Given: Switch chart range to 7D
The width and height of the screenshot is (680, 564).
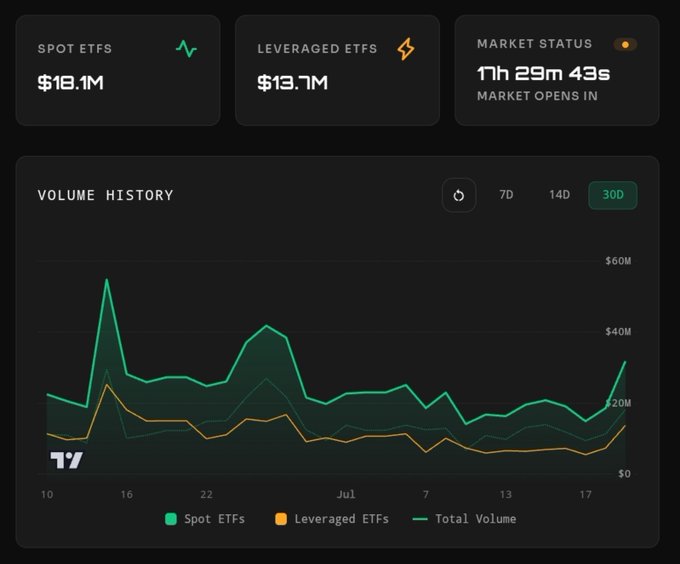Looking at the screenshot, I should point(506,195).
